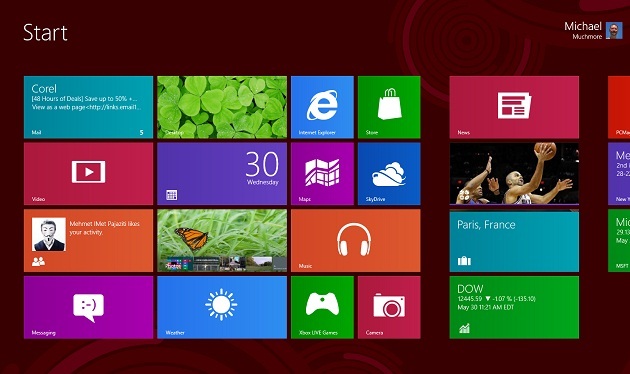The width and height of the screenshot is (630, 374).
Task: Click the chart icon on Finance tile
Action: tap(464, 328)
